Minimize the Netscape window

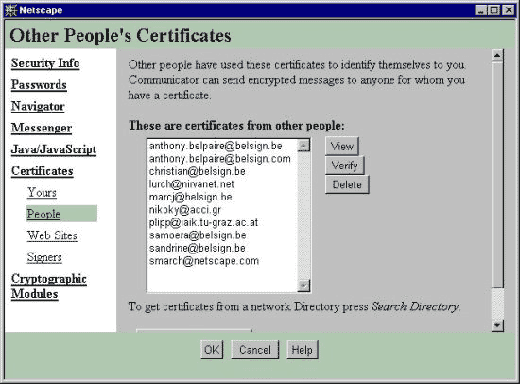click(481, 10)
